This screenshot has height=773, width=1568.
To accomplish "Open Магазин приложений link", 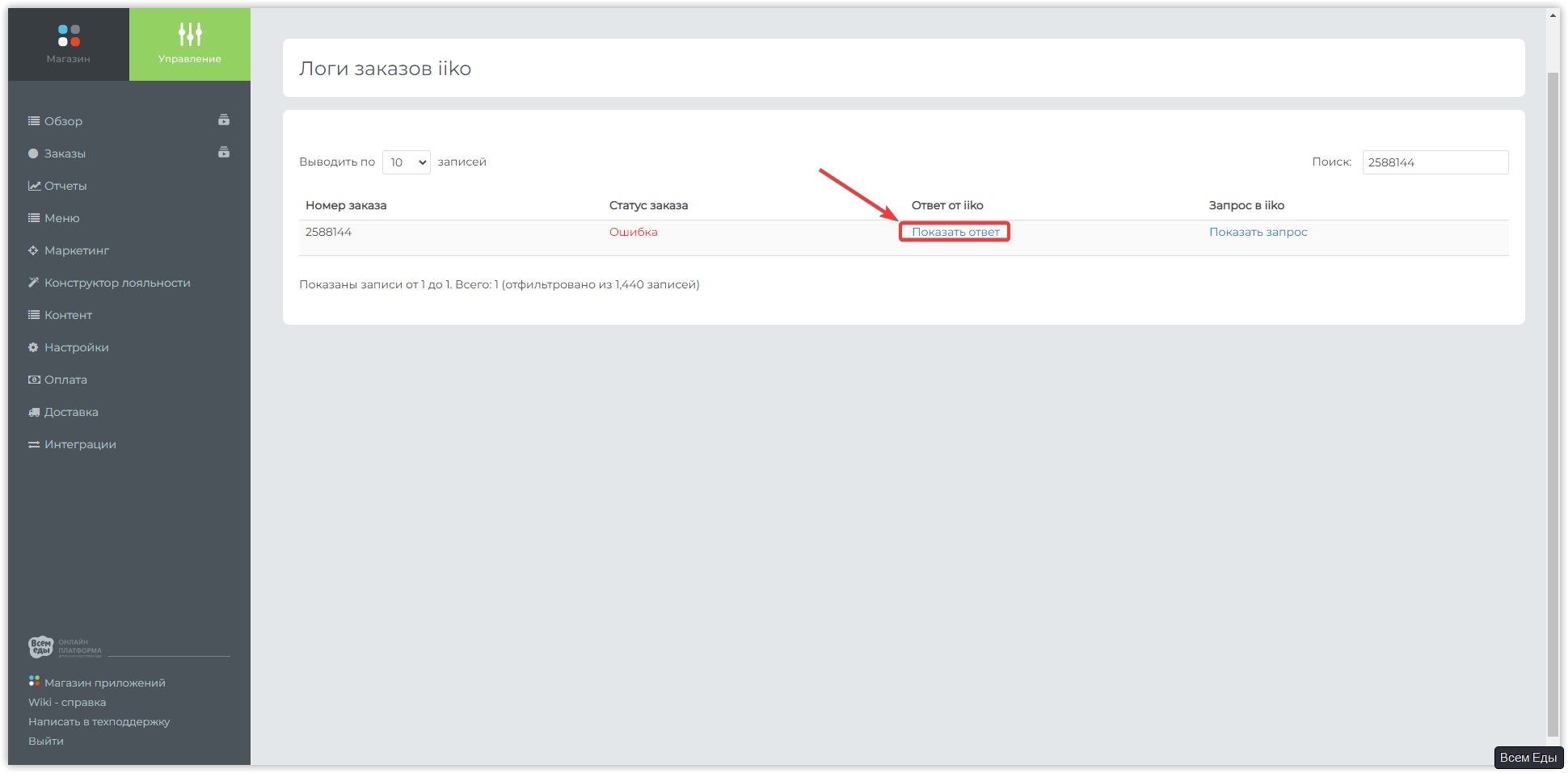I will point(105,683).
